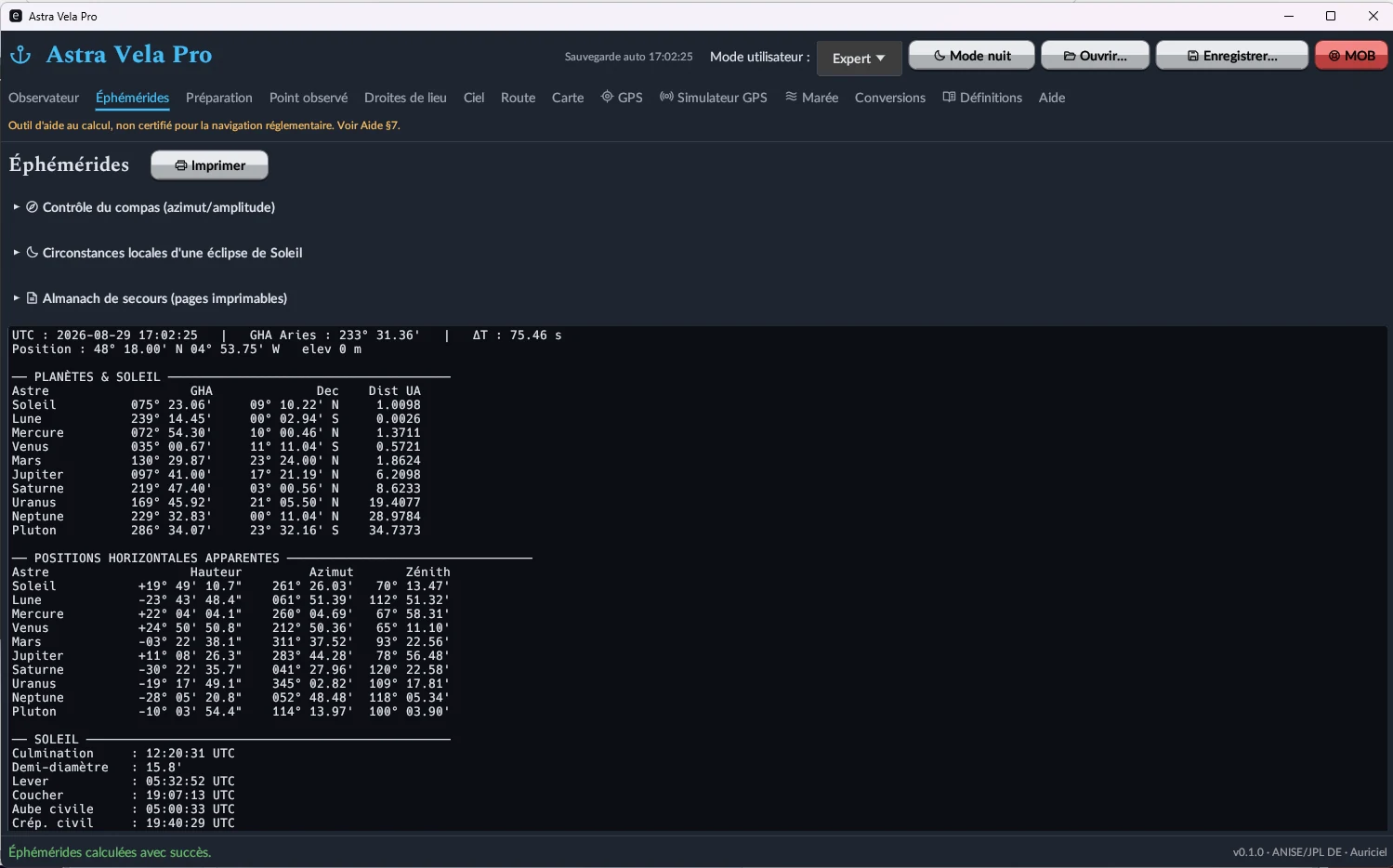Click the Ouvrir... button

(1095, 56)
